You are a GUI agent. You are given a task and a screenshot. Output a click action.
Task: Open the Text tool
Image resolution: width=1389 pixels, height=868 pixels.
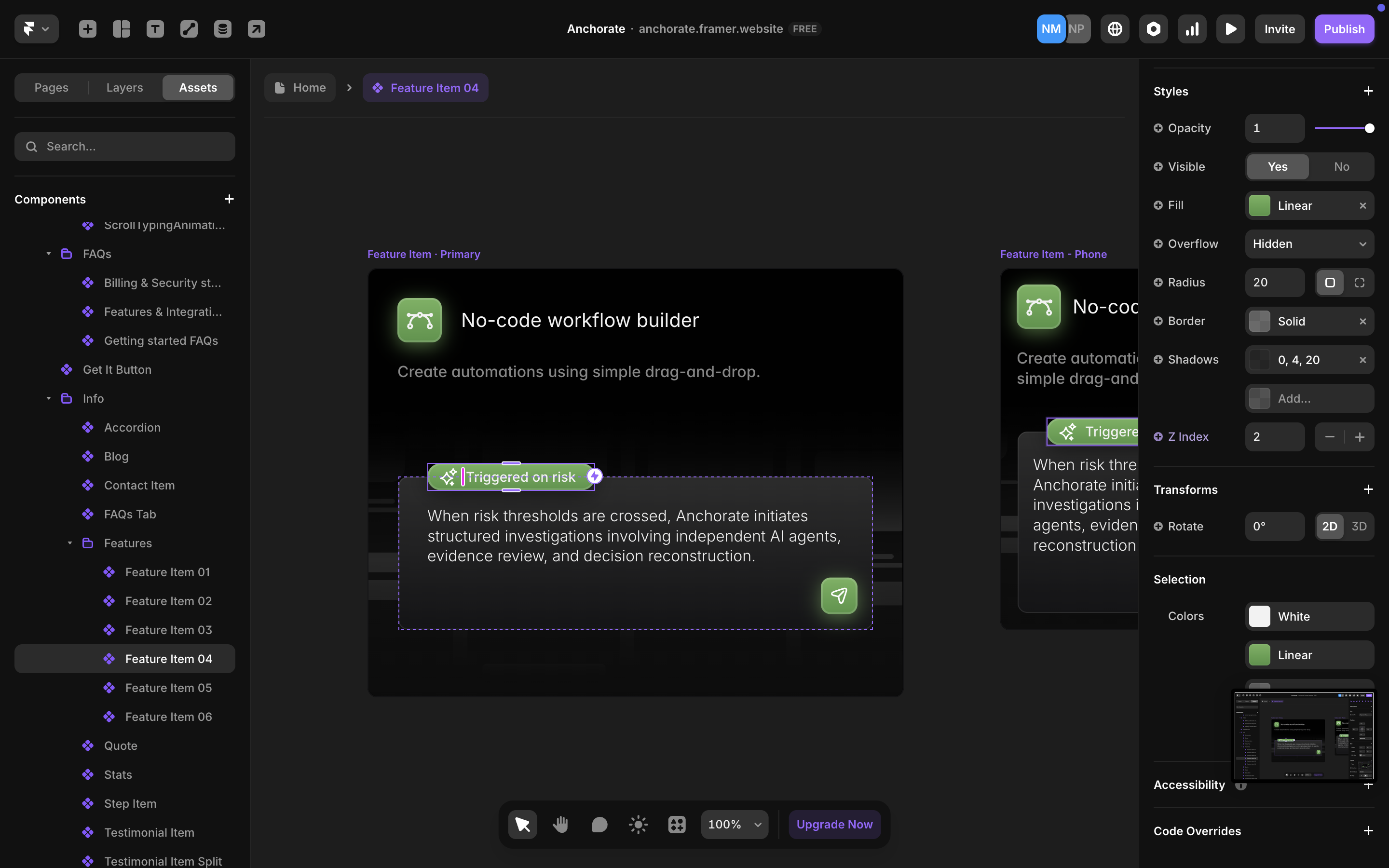(x=155, y=29)
